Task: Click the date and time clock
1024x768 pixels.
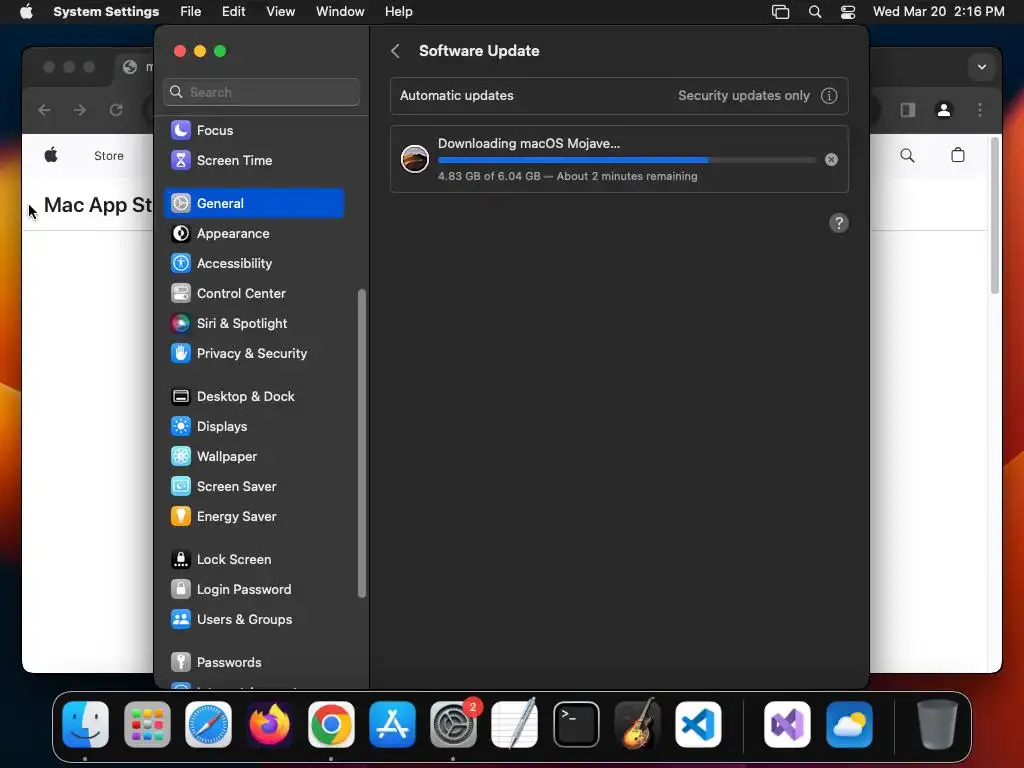Action: pos(938,12)
